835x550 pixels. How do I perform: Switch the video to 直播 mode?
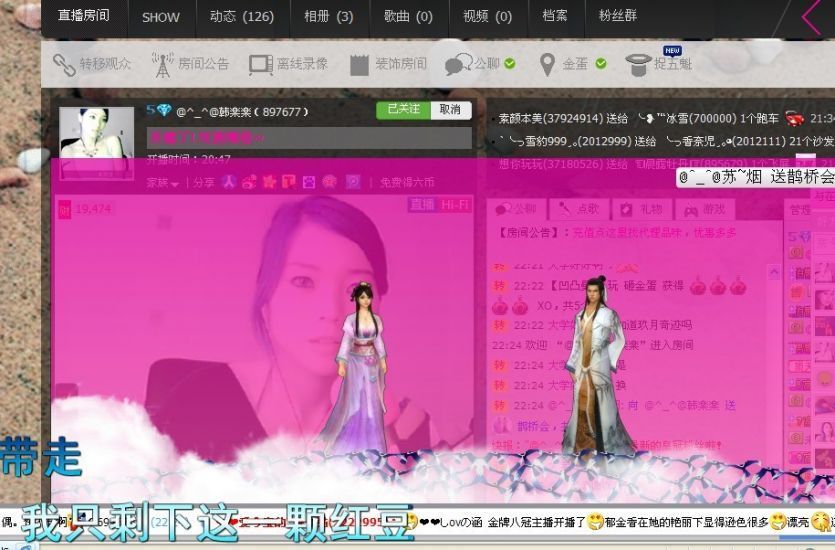[x=422, y=205]
